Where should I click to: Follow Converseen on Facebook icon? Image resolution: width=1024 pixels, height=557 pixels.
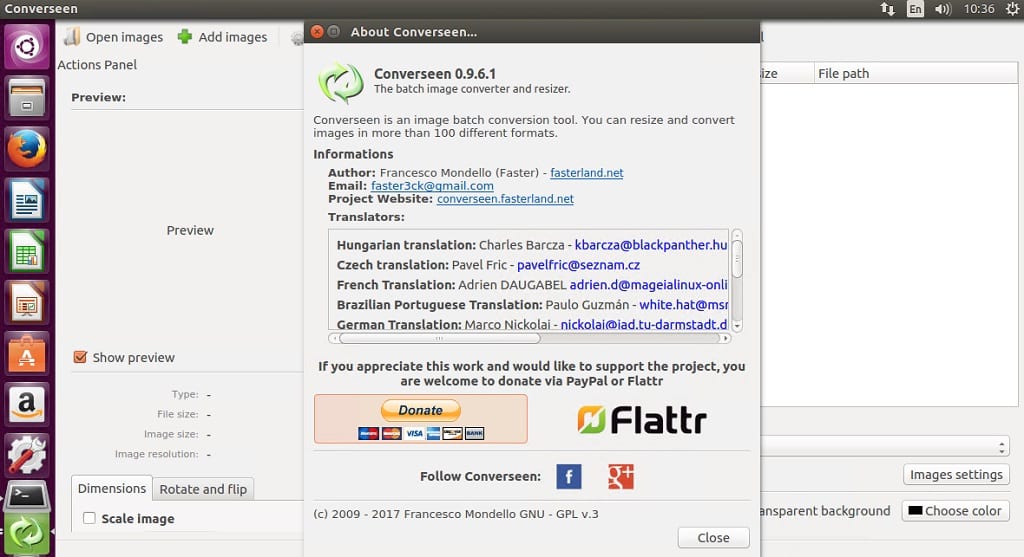tap(569, 477)
